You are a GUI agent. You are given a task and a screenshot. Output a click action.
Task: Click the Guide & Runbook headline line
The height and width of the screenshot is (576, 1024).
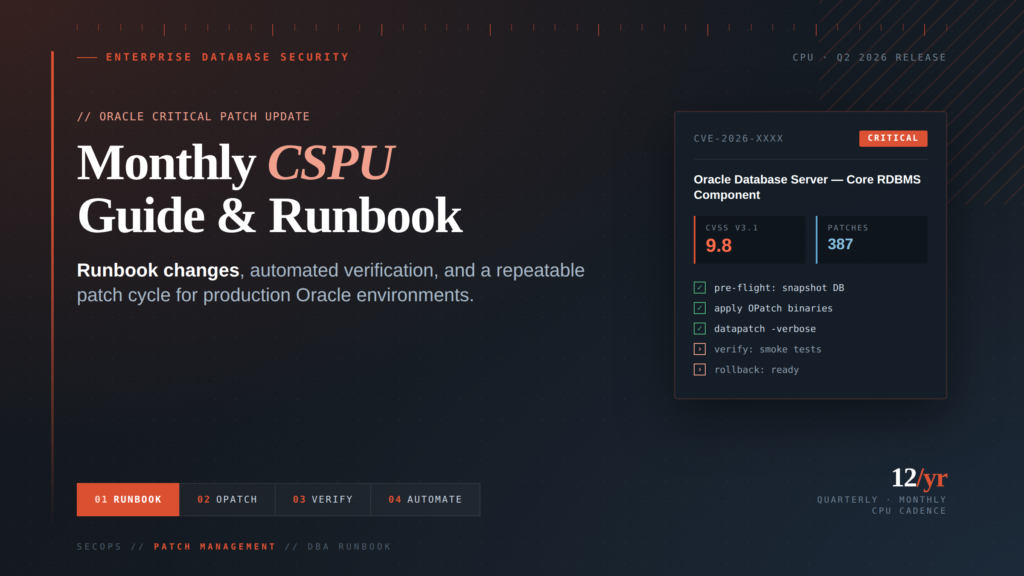click(270, 216)
